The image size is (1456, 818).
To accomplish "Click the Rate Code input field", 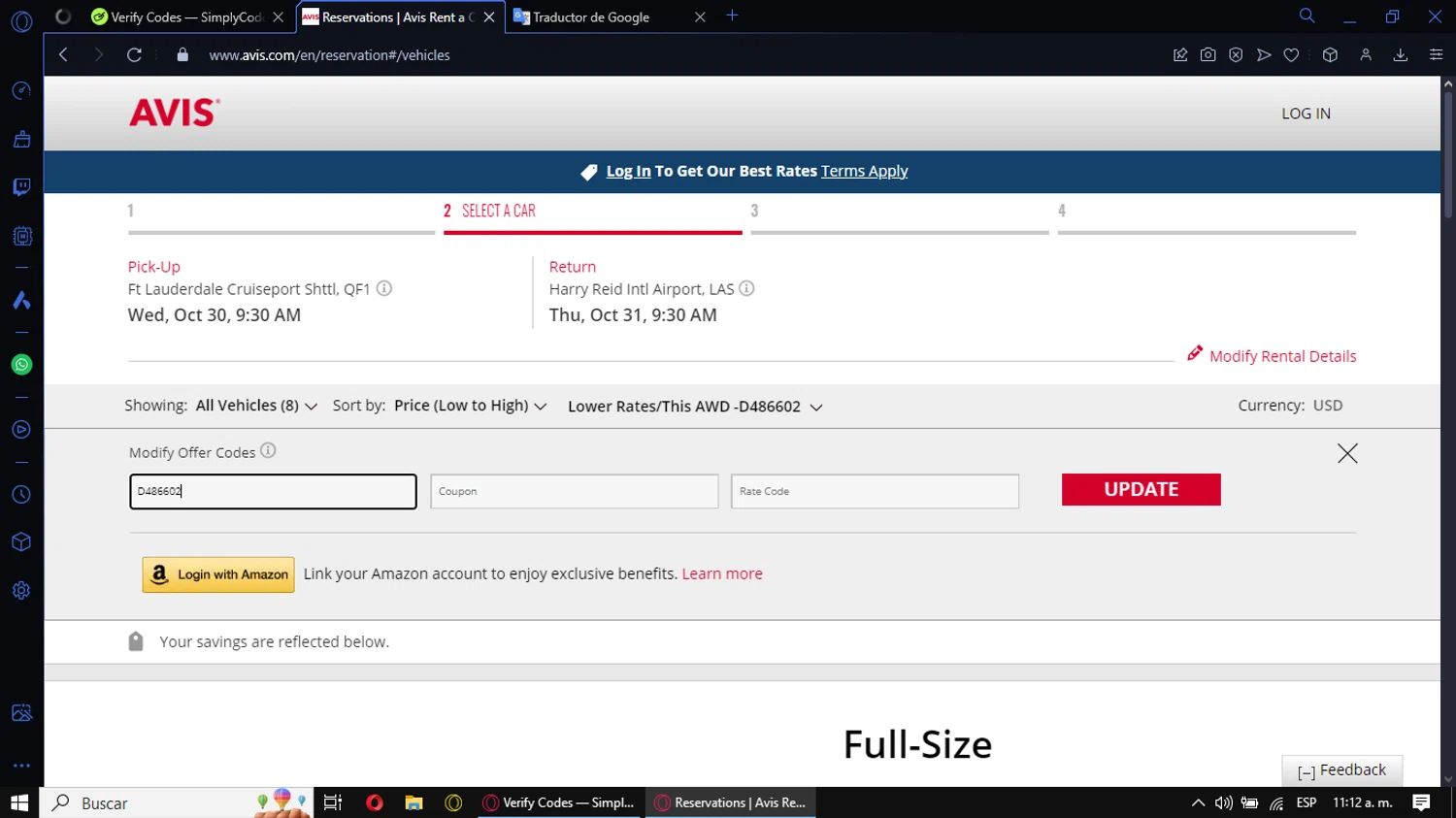I will point(875,491).
